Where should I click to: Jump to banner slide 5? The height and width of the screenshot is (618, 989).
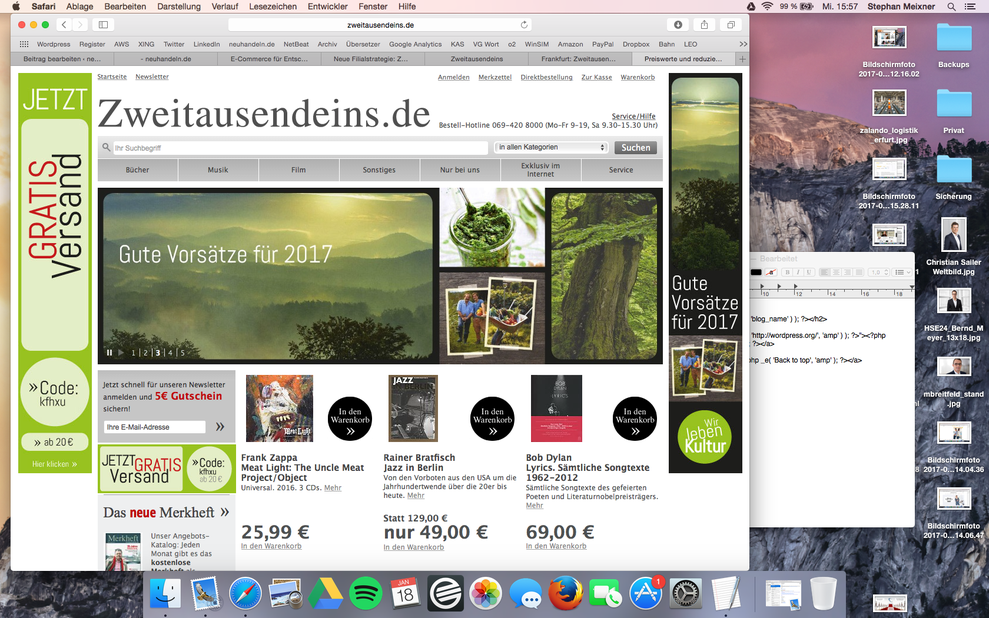click(x=183, y=353)
